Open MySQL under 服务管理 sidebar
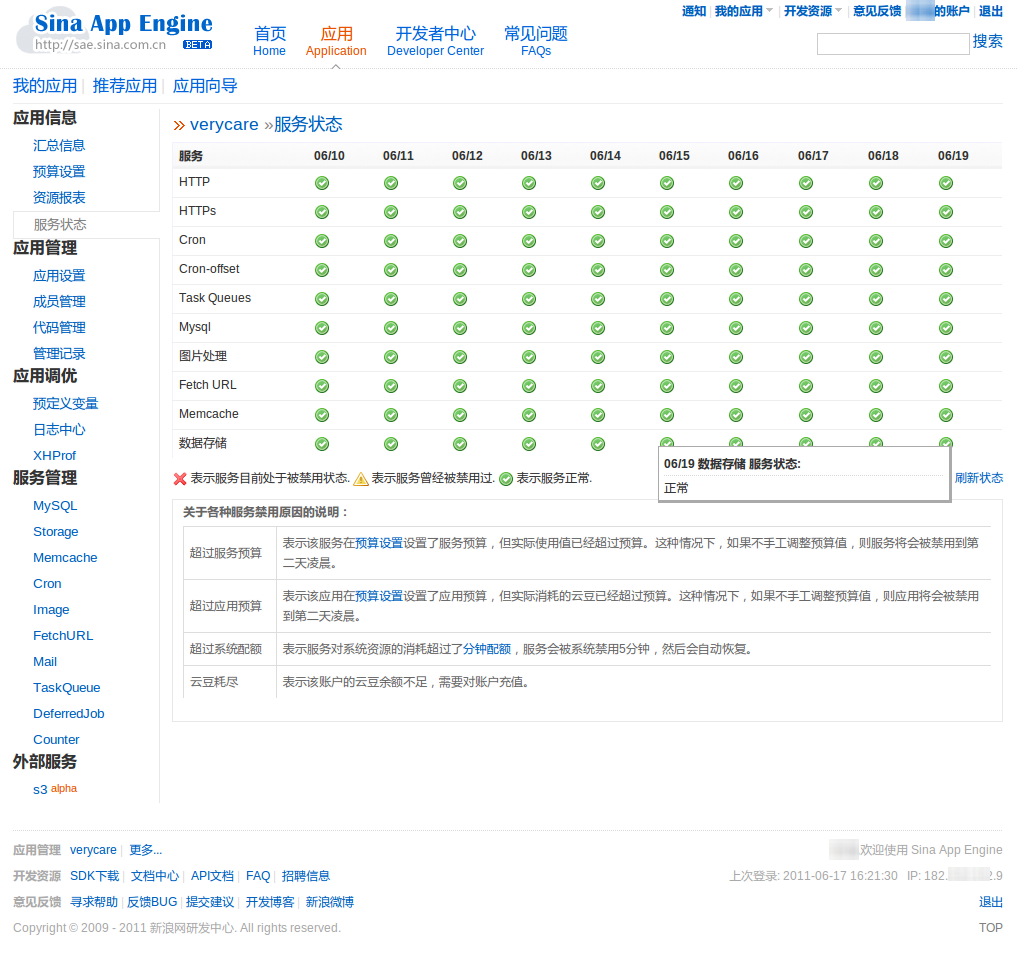 point(55,506)
